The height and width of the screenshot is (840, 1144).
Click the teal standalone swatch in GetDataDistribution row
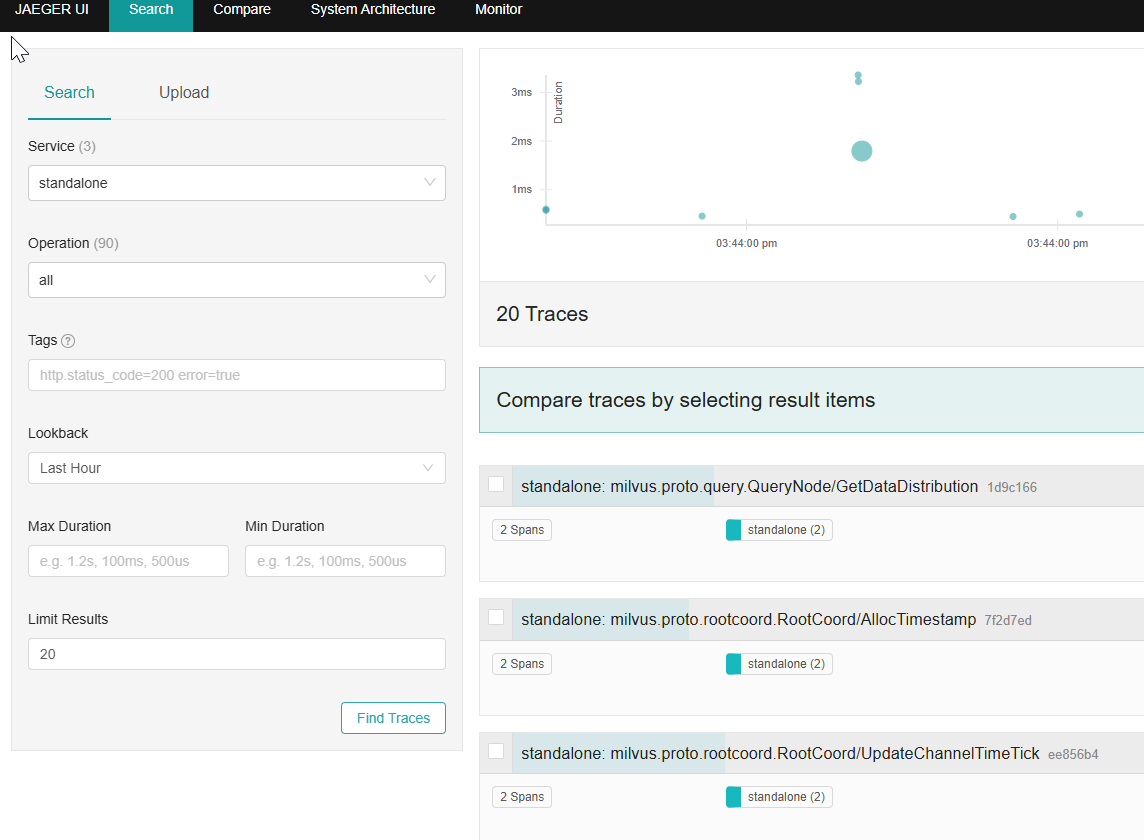(x=733, y=530)
